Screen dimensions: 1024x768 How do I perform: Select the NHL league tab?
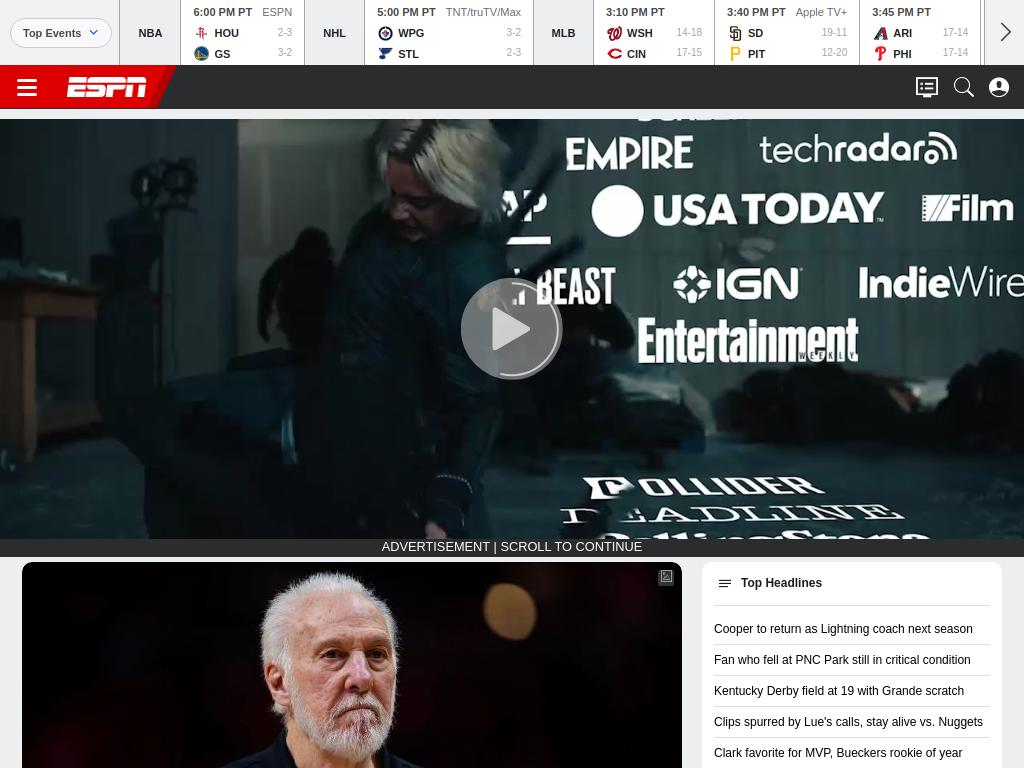coord(334,33)
